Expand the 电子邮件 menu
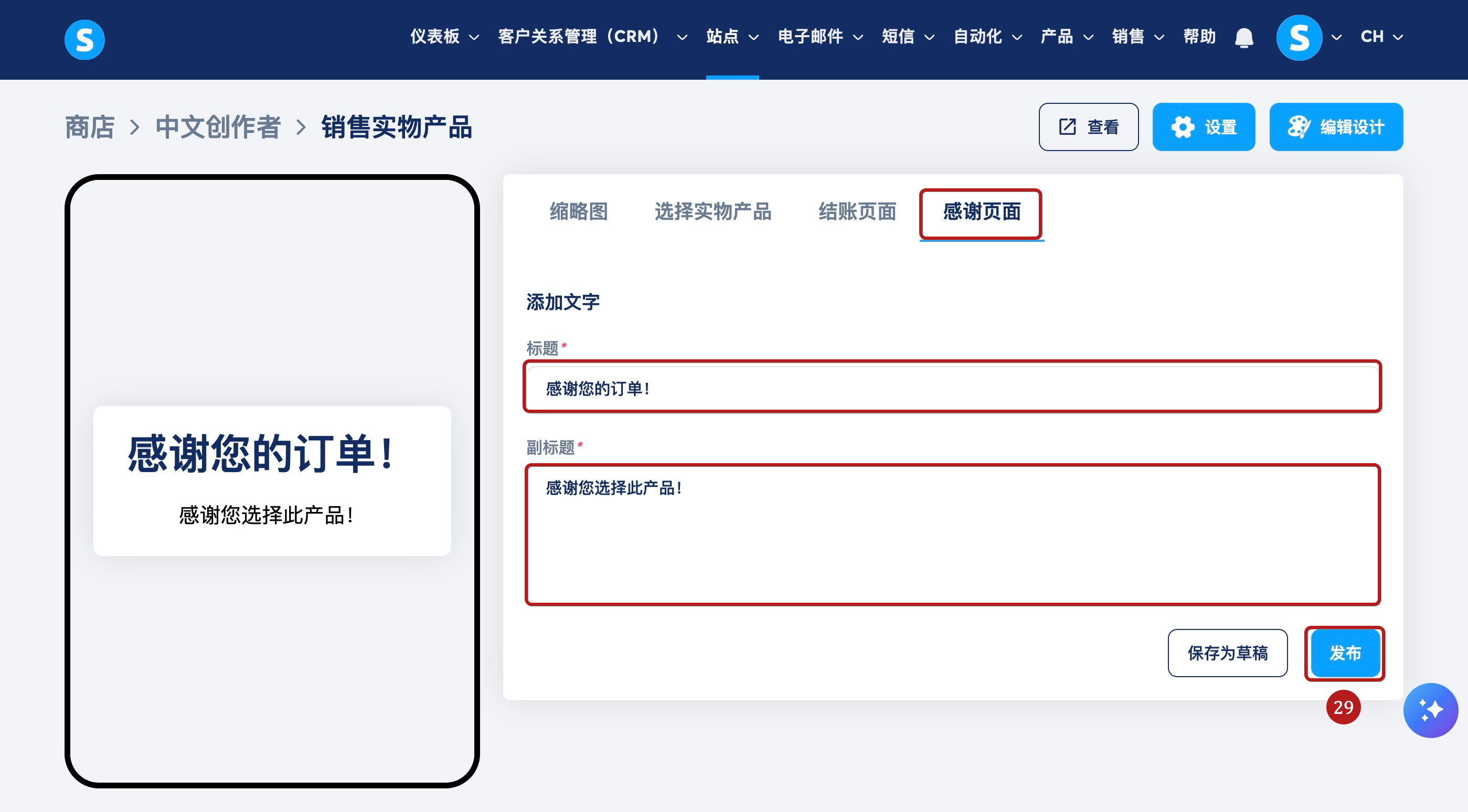 tap(820, 37)
